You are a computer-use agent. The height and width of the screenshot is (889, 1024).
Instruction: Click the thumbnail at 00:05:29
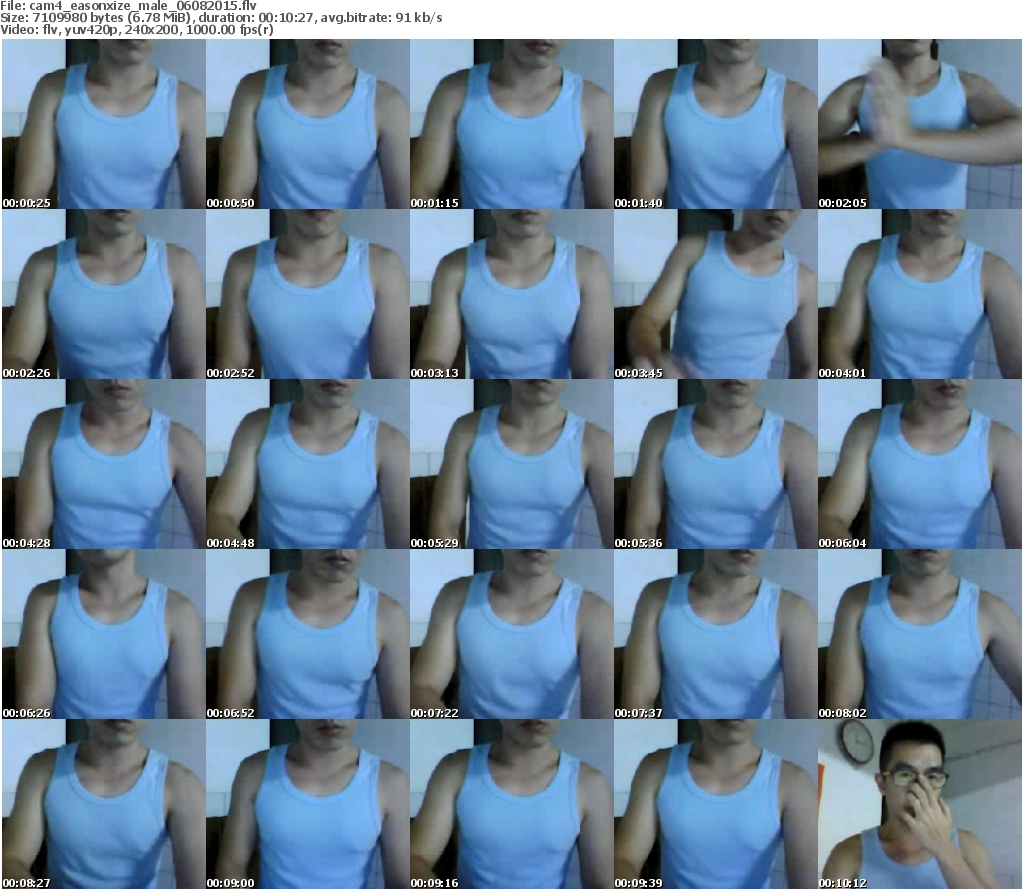coord(511,464)
